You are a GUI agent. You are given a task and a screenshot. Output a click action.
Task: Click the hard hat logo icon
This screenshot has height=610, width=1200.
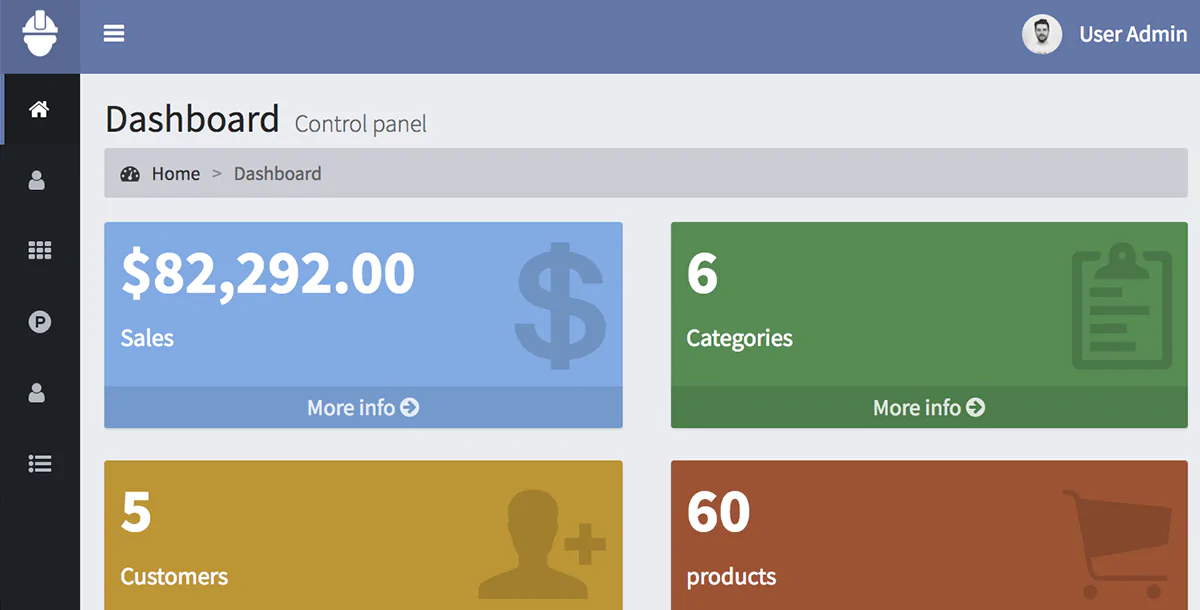click(40, 34)
